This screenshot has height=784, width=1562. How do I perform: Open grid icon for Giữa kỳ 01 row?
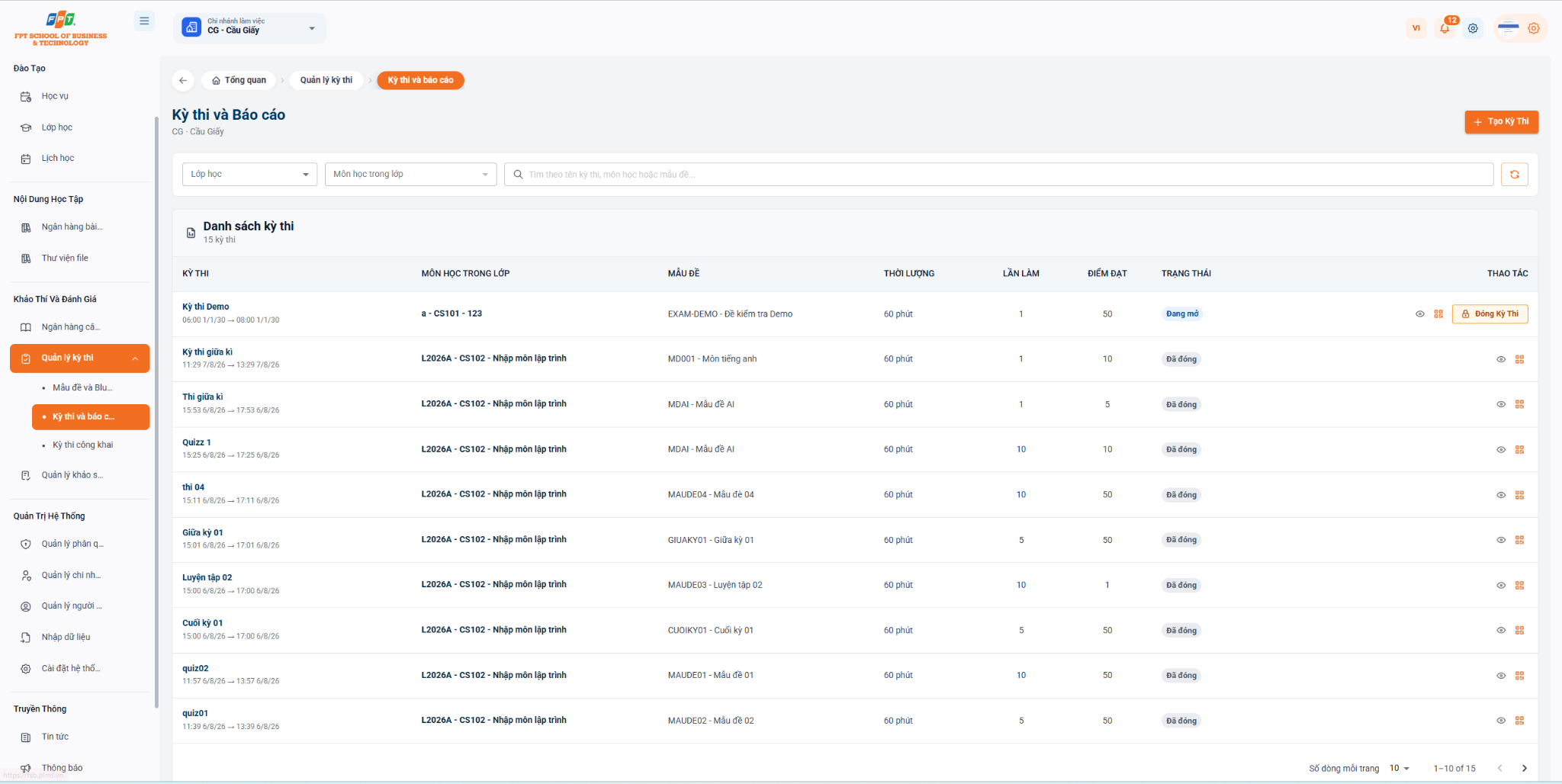[x=1519, y=540]
